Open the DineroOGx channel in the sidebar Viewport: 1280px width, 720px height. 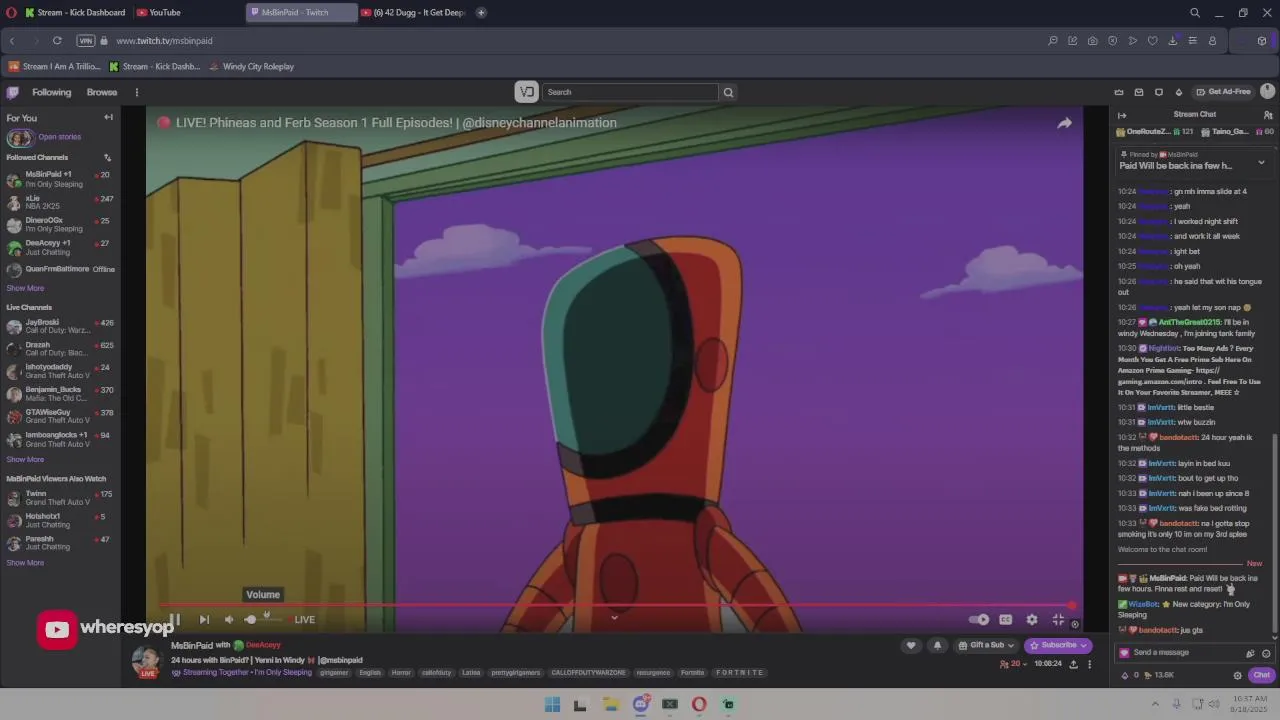(x=60, y=224)
